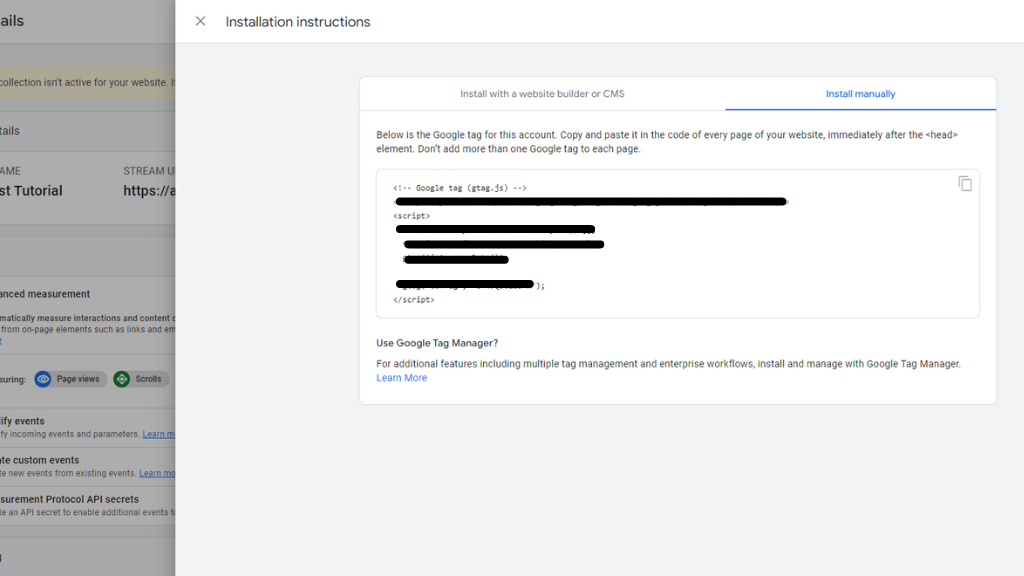Image resolution: width=1024 pixels, height=576 pixels.
Task: Click the data collection isn't active warning
Action: (x=88, y=82)
